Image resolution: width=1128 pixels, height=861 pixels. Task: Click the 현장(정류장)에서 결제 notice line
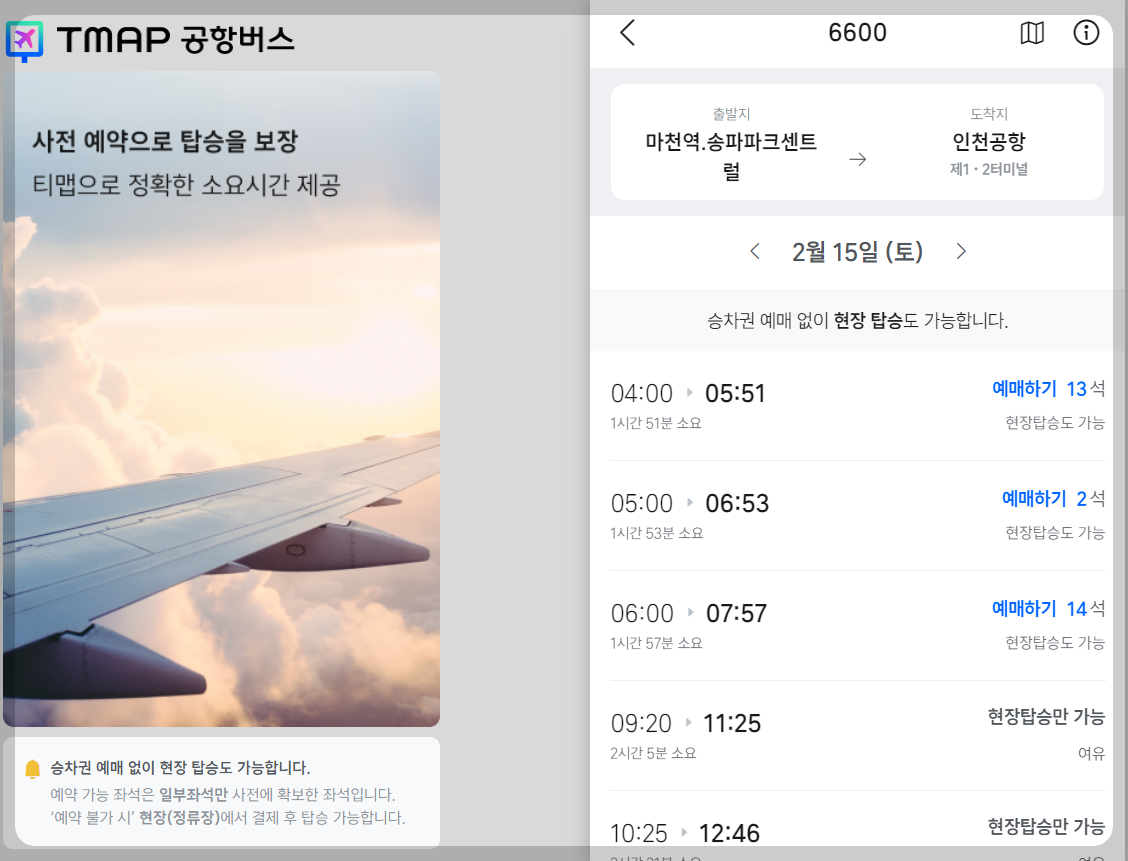[227, 818]
